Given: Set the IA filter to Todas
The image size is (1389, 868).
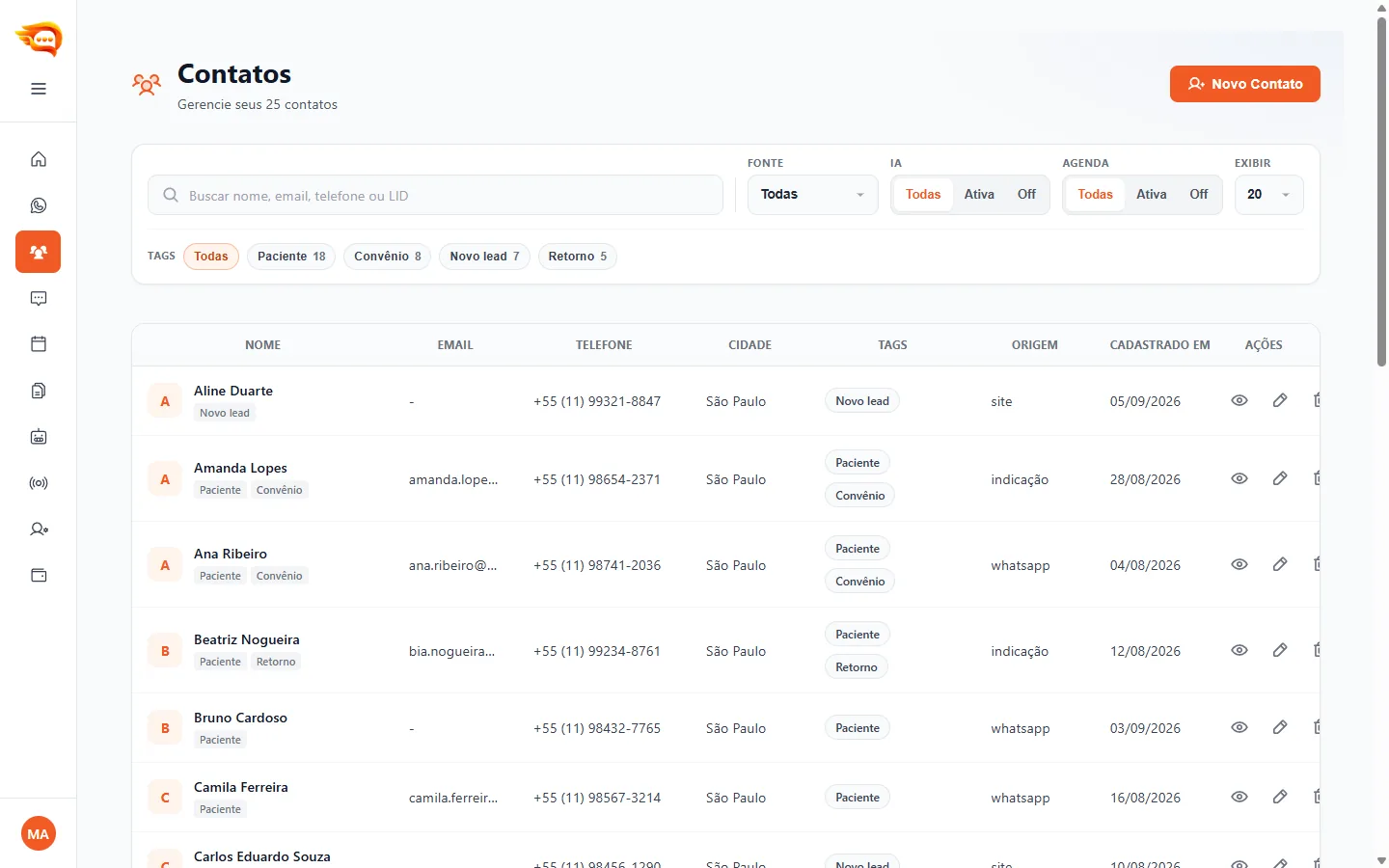Looking at the screenshot, I should (923, 194).
